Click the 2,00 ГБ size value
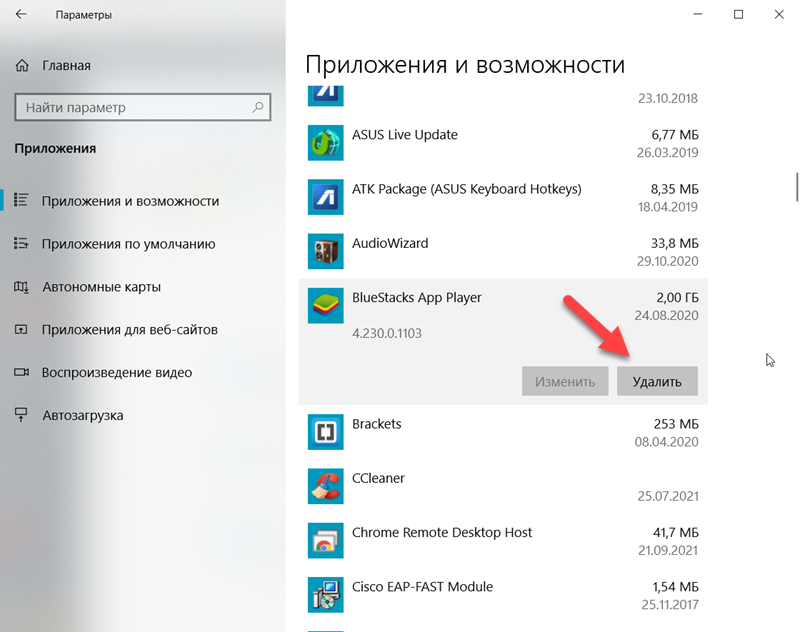The width and height of the screenshot is (800, 632). [677, 297]
